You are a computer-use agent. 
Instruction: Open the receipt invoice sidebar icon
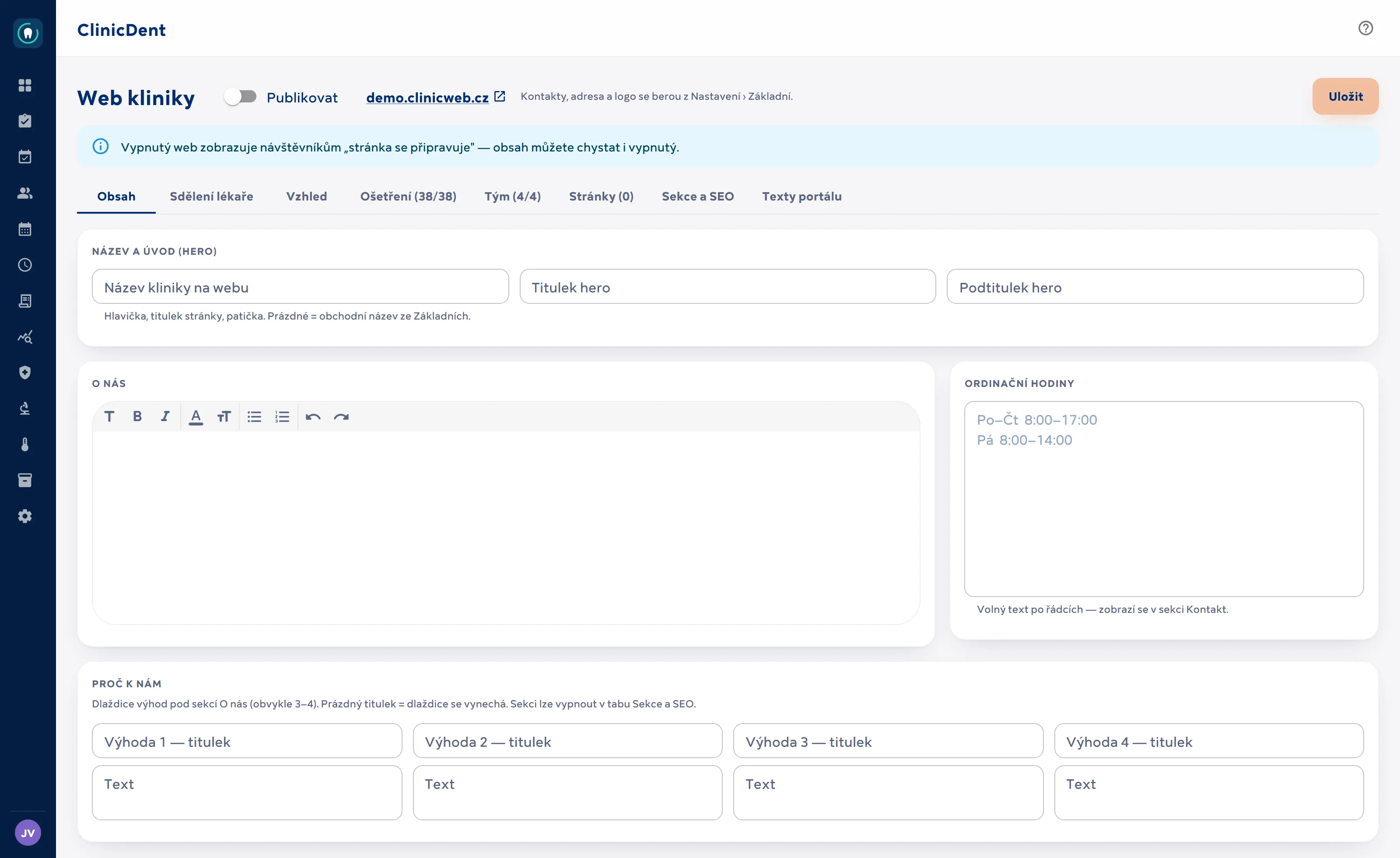pyautogui.click(x=25, y=301)
